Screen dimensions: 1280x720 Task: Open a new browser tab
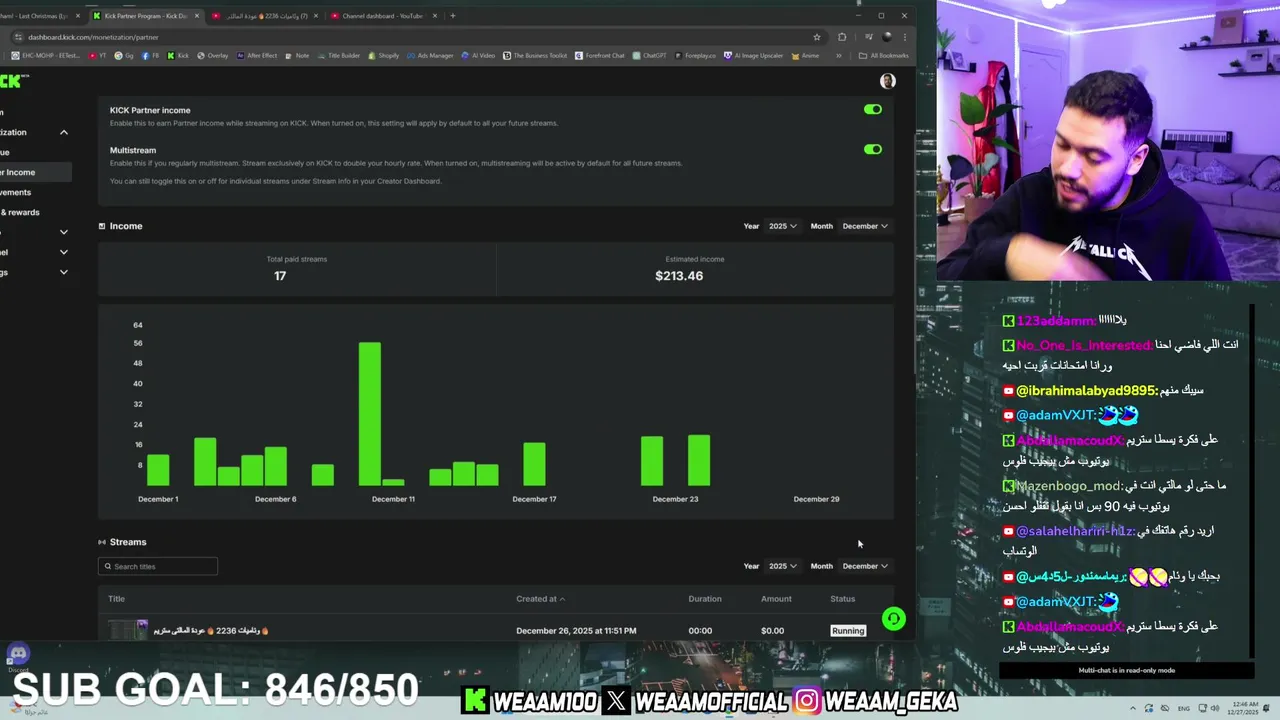(452, 16)
